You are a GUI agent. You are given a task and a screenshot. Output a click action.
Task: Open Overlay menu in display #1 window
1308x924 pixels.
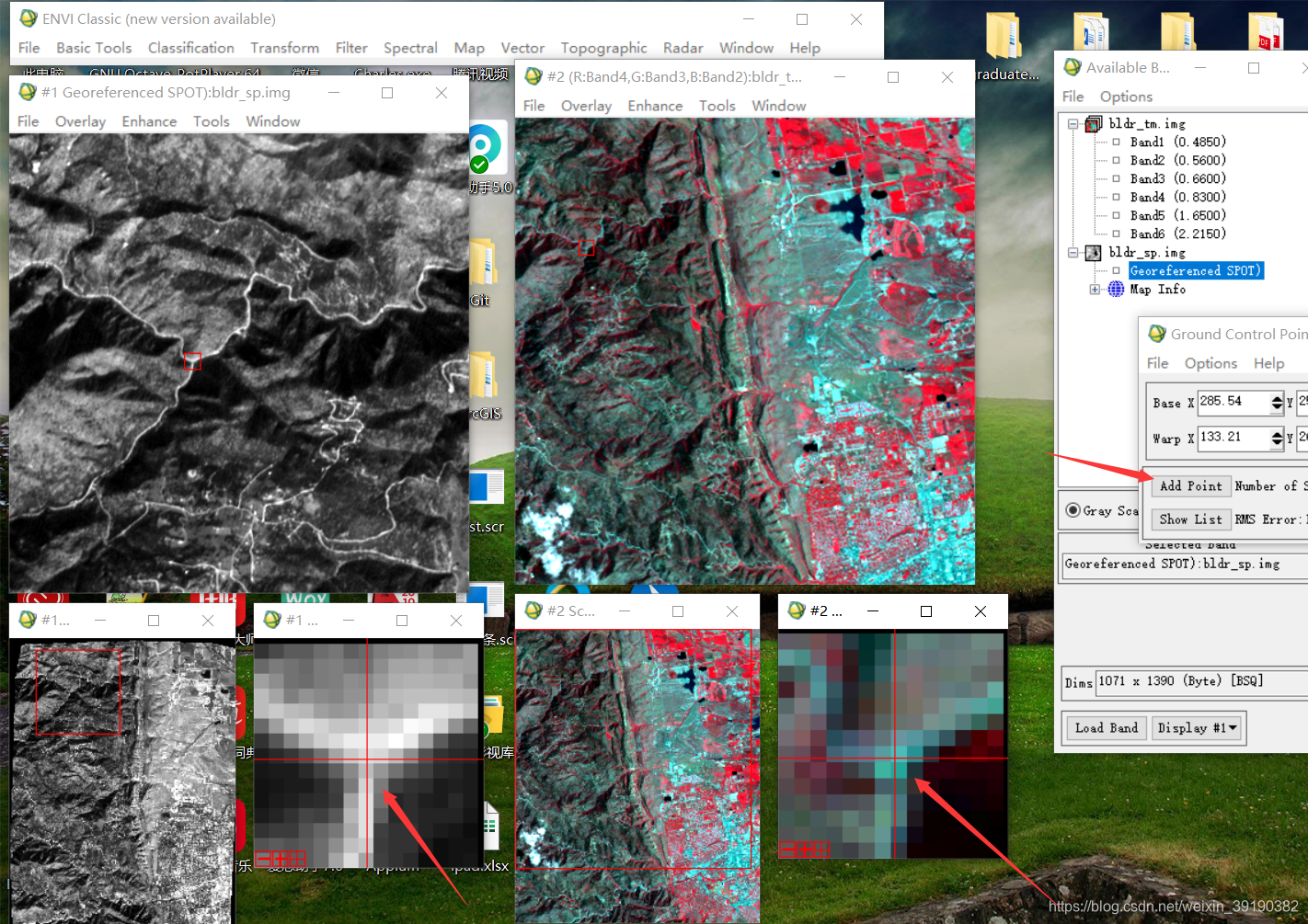click(x=80, y=121)
